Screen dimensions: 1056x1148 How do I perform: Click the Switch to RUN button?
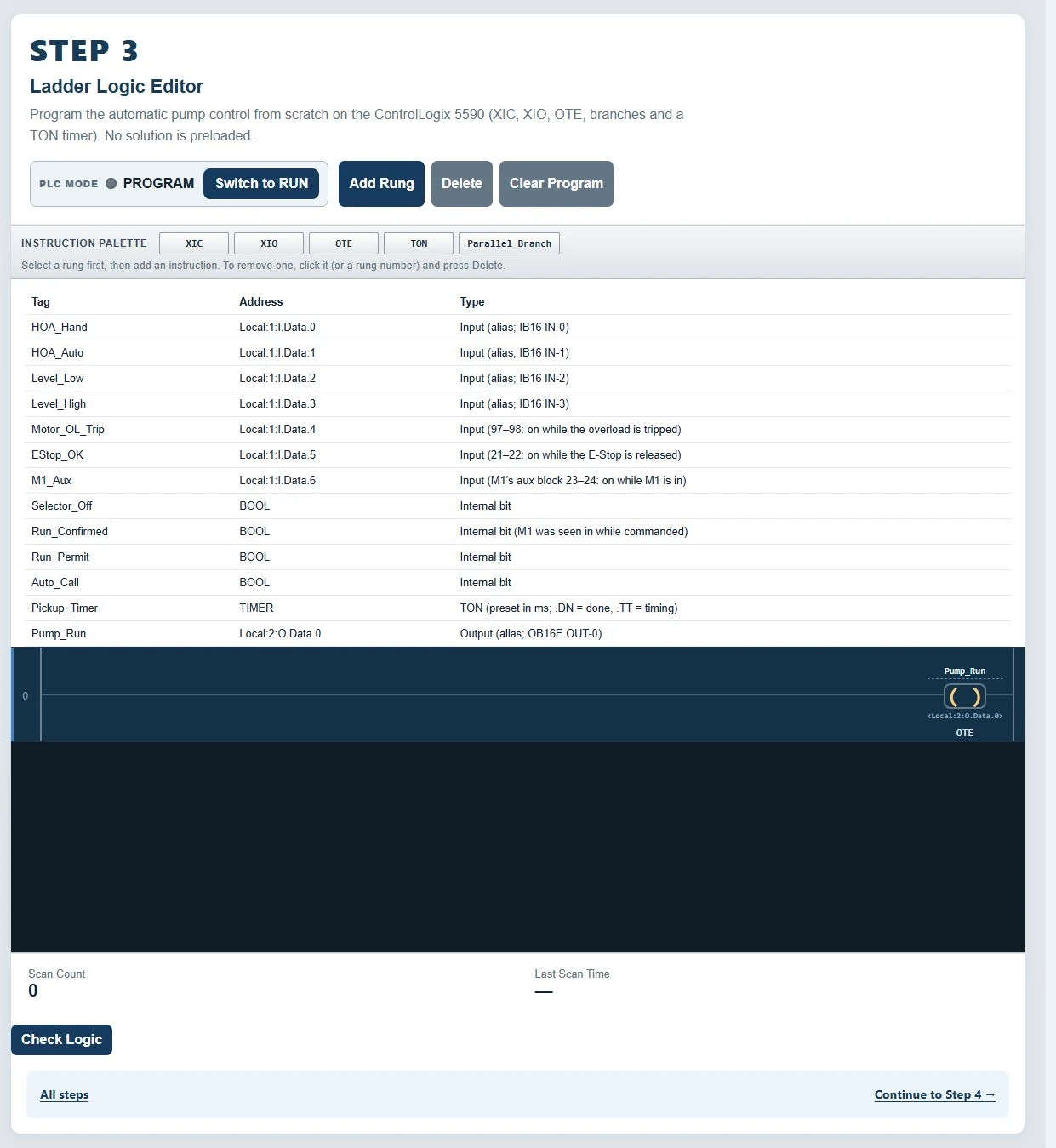261,184
